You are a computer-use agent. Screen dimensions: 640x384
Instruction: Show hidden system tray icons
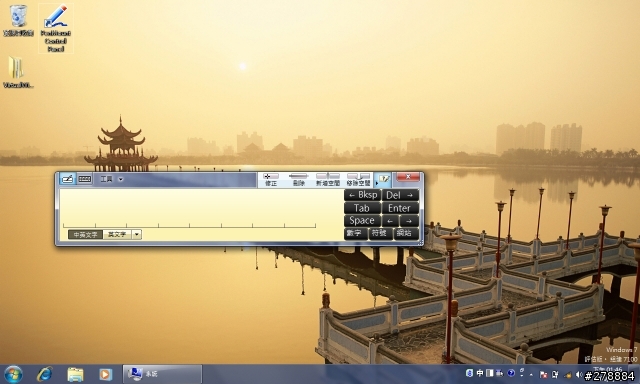531,374
